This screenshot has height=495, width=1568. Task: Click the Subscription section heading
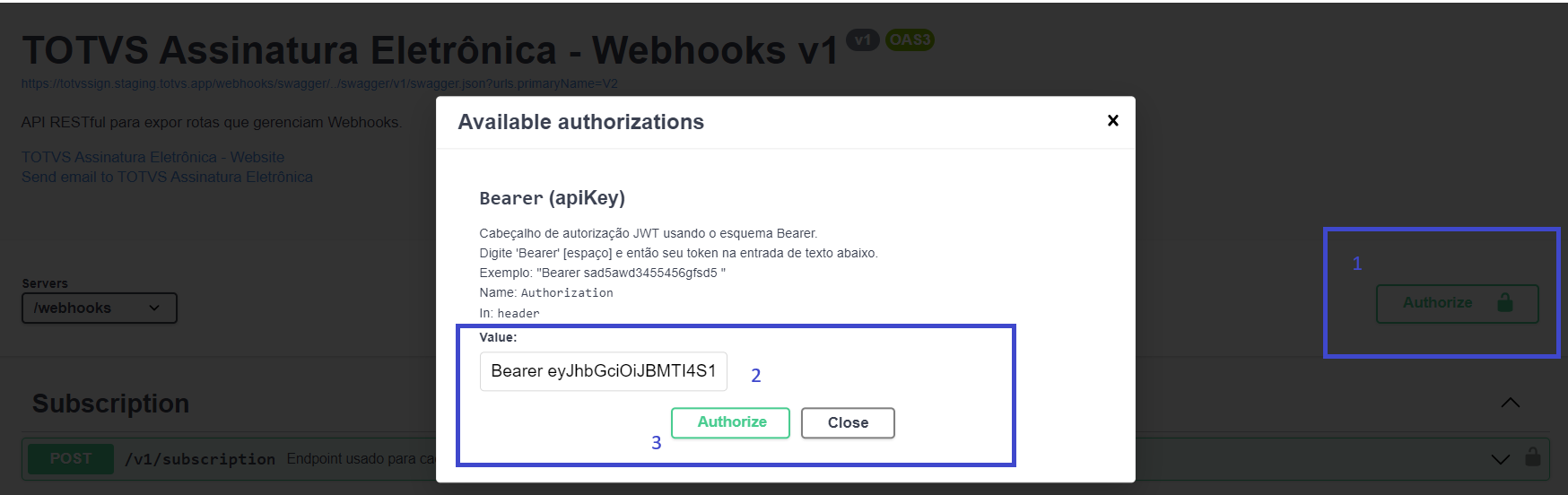coord(111,404)
